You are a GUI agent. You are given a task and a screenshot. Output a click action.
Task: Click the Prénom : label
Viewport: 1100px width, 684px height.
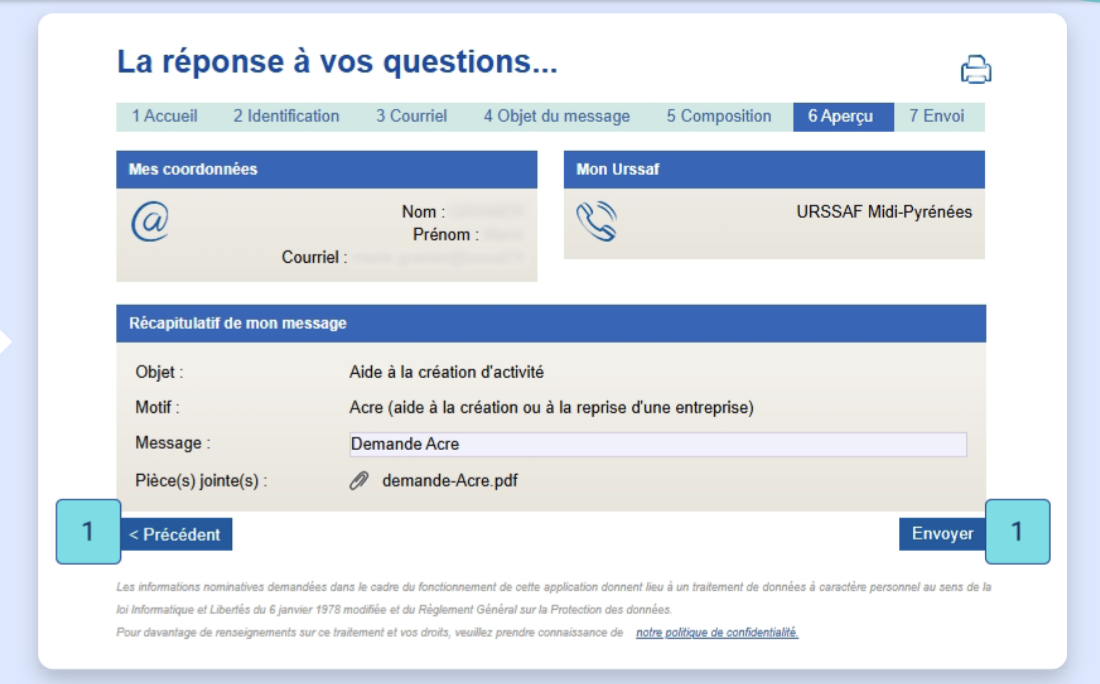click(445, 235)
